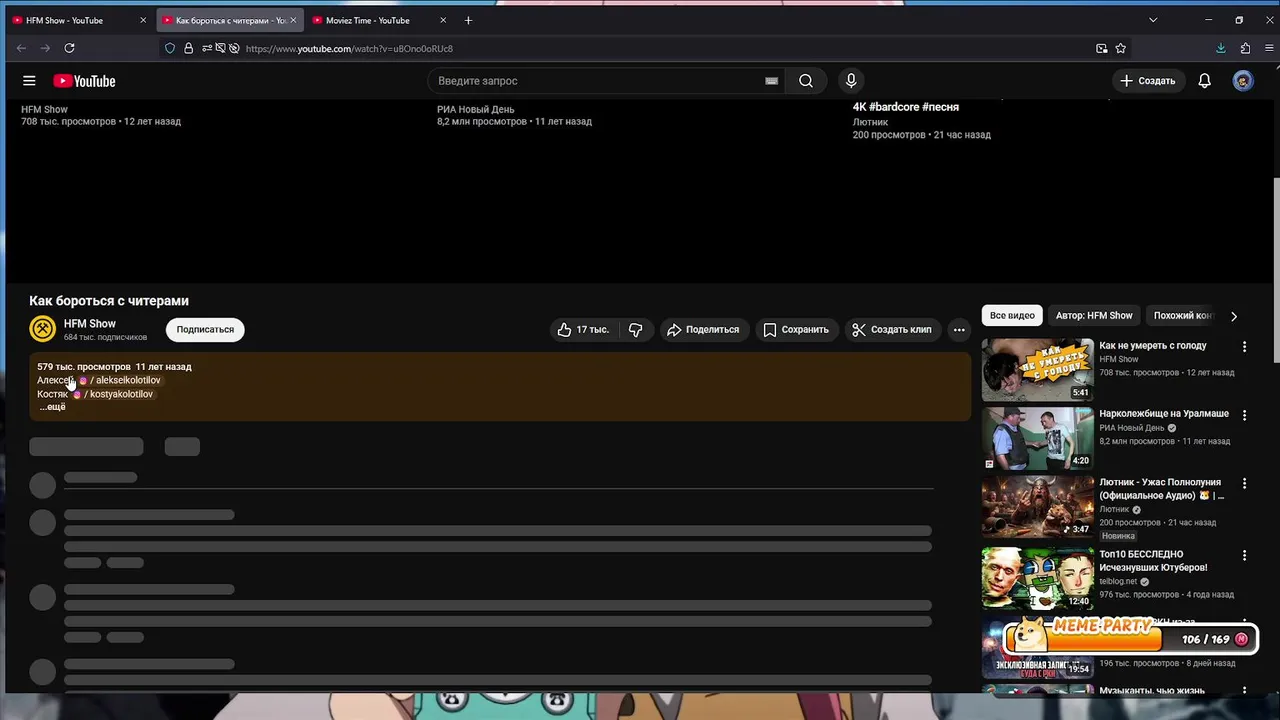The height and width of the screenshot is (720, 1280).
Task: Open Firefox downloads panel
Action: [x=1221, y=48]
